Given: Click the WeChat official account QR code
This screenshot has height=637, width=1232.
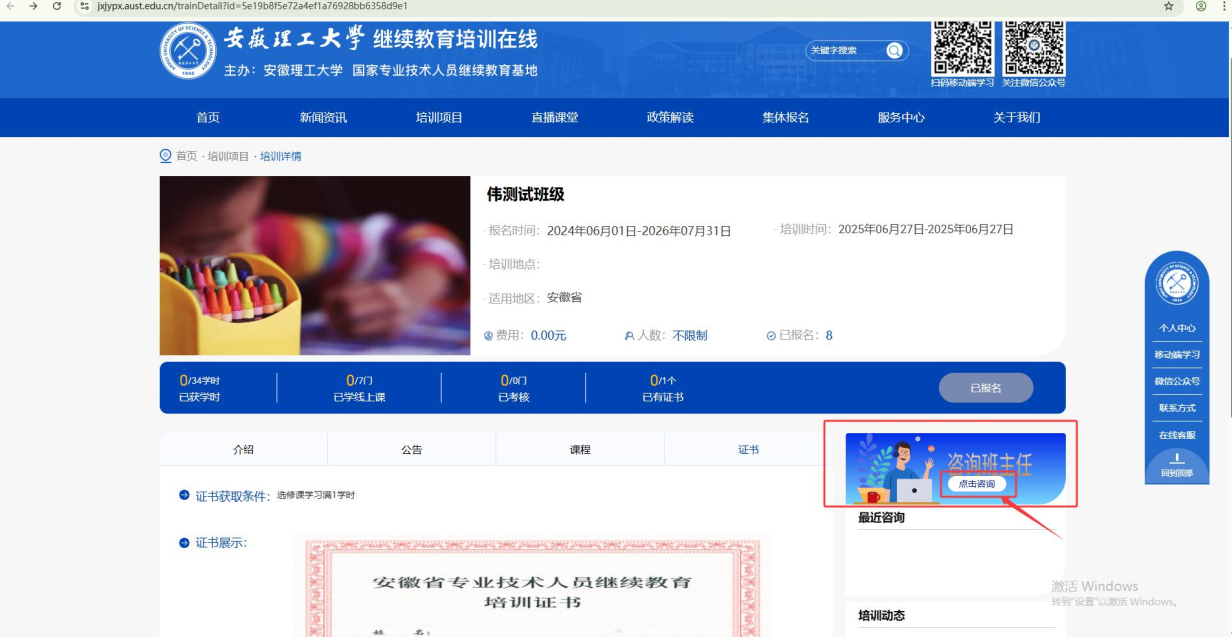Looking at the screenshot, I should point(1034,47).
